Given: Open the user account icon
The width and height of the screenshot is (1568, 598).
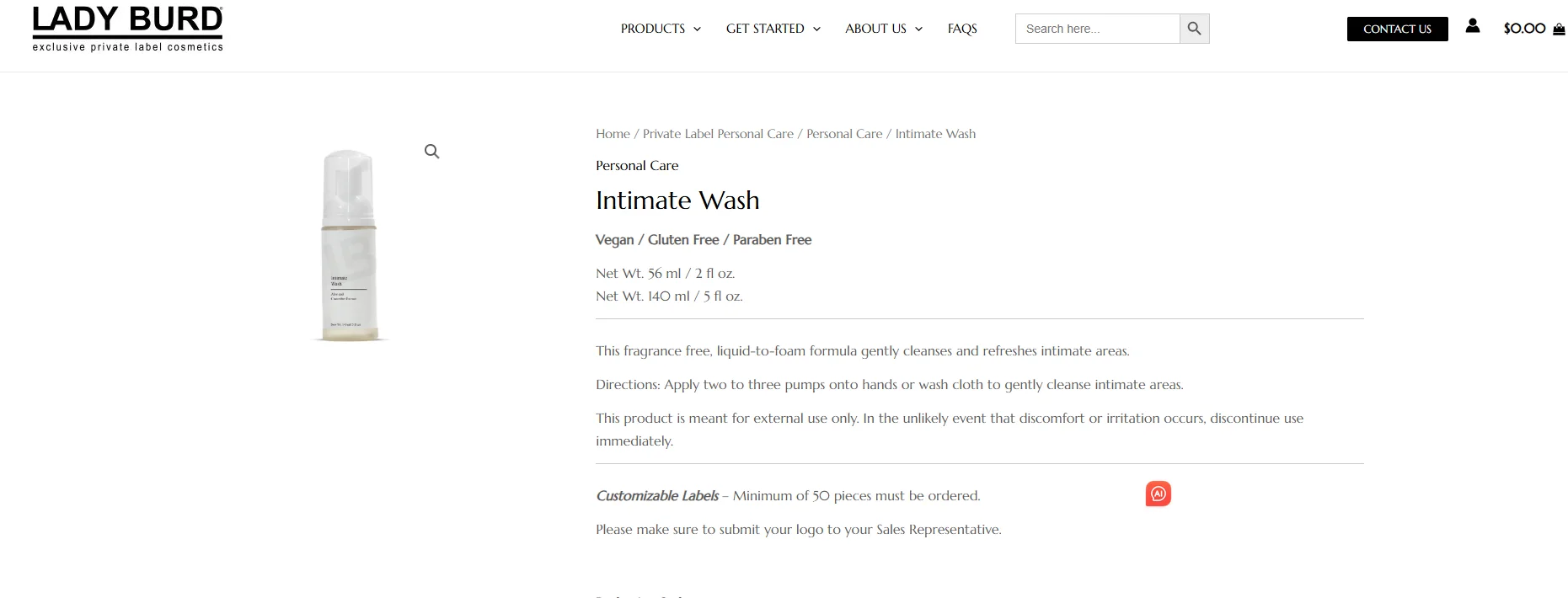Looking at the screenshot, I should coord(1472,26).
